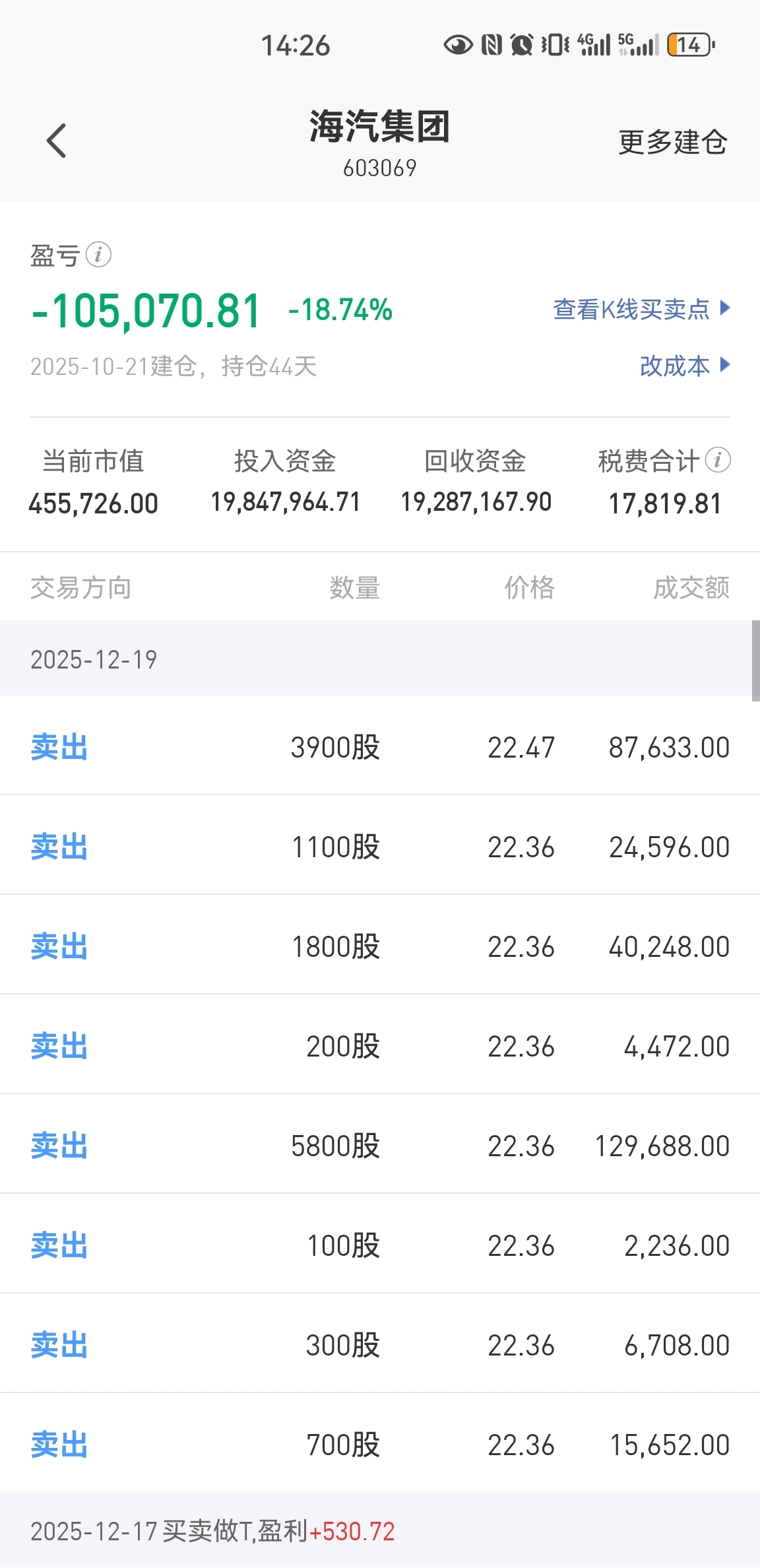Expand the 2025-12-17 买卖做T record
Viewport: 760px width, 1568px height.
tap(212, 1531)
